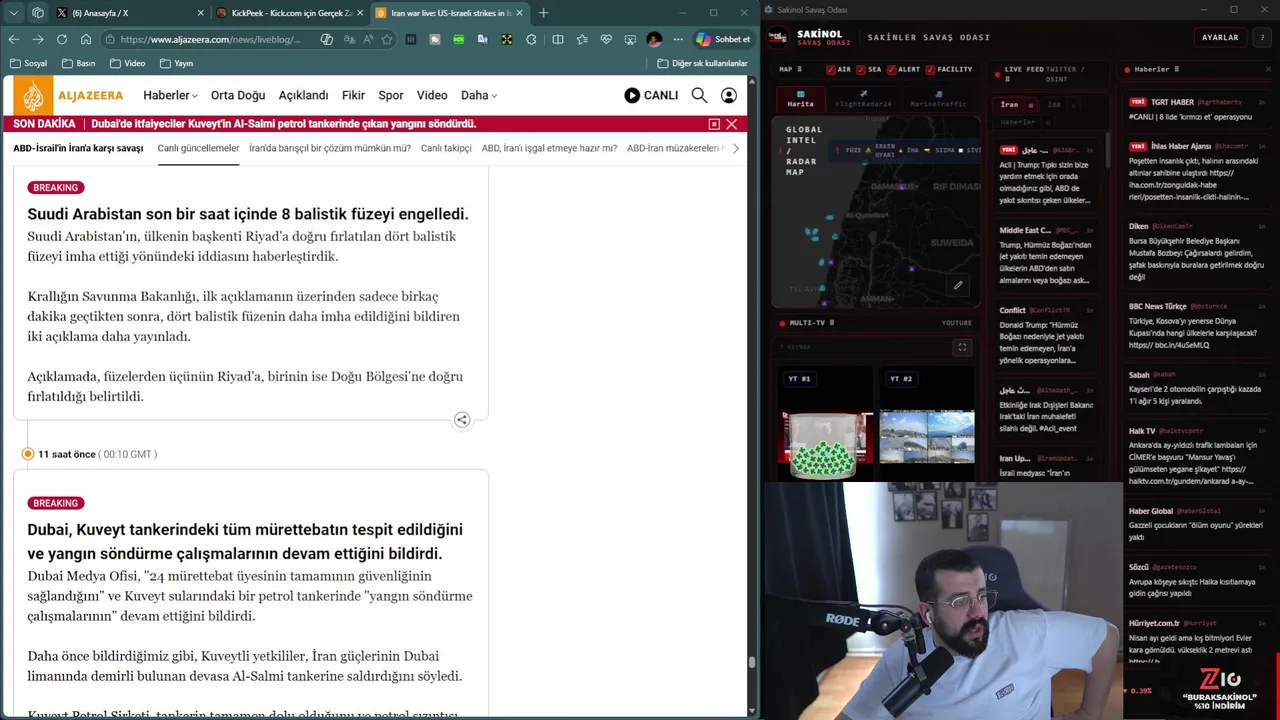Click the share icon on Suudi Arabistan post

pos(462,420)
